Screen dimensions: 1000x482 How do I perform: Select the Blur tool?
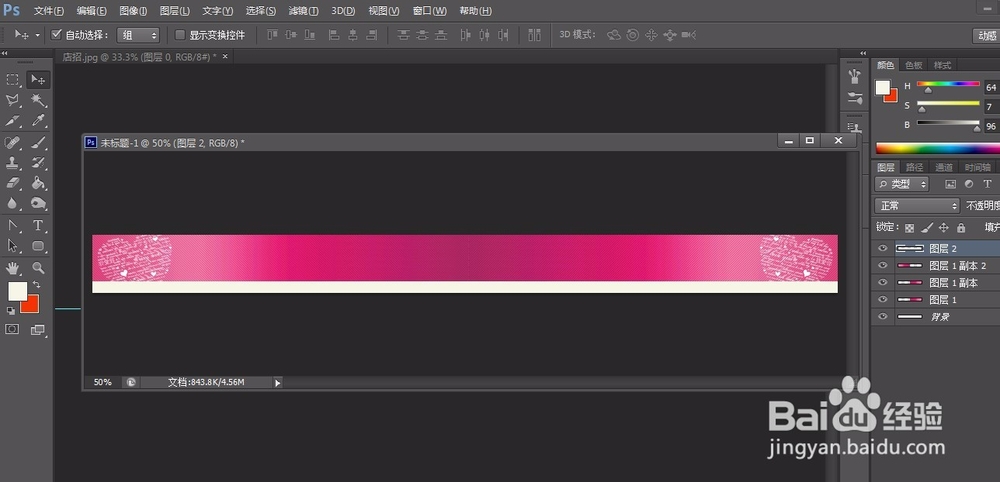tap(13, 203)
